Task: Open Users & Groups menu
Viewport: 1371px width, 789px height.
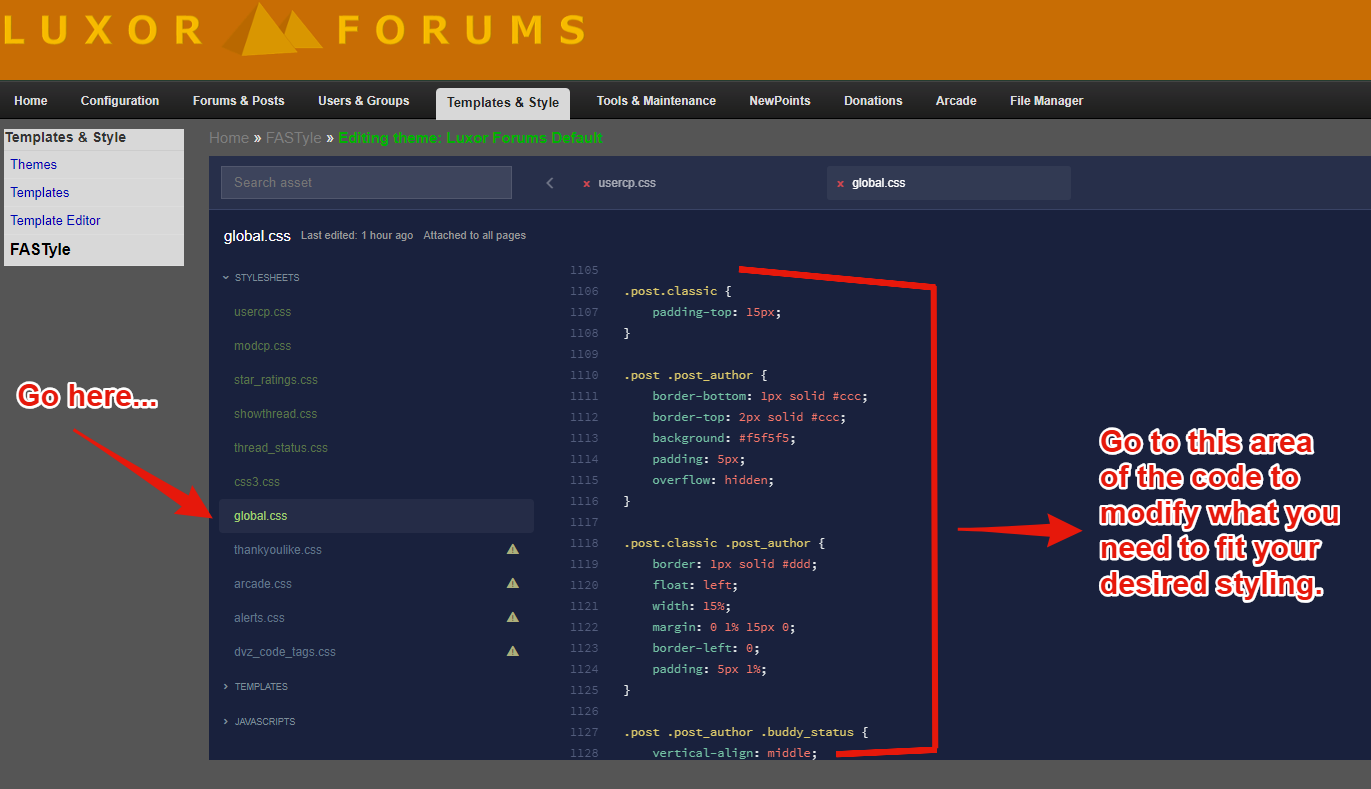Action: coord(364,101)
